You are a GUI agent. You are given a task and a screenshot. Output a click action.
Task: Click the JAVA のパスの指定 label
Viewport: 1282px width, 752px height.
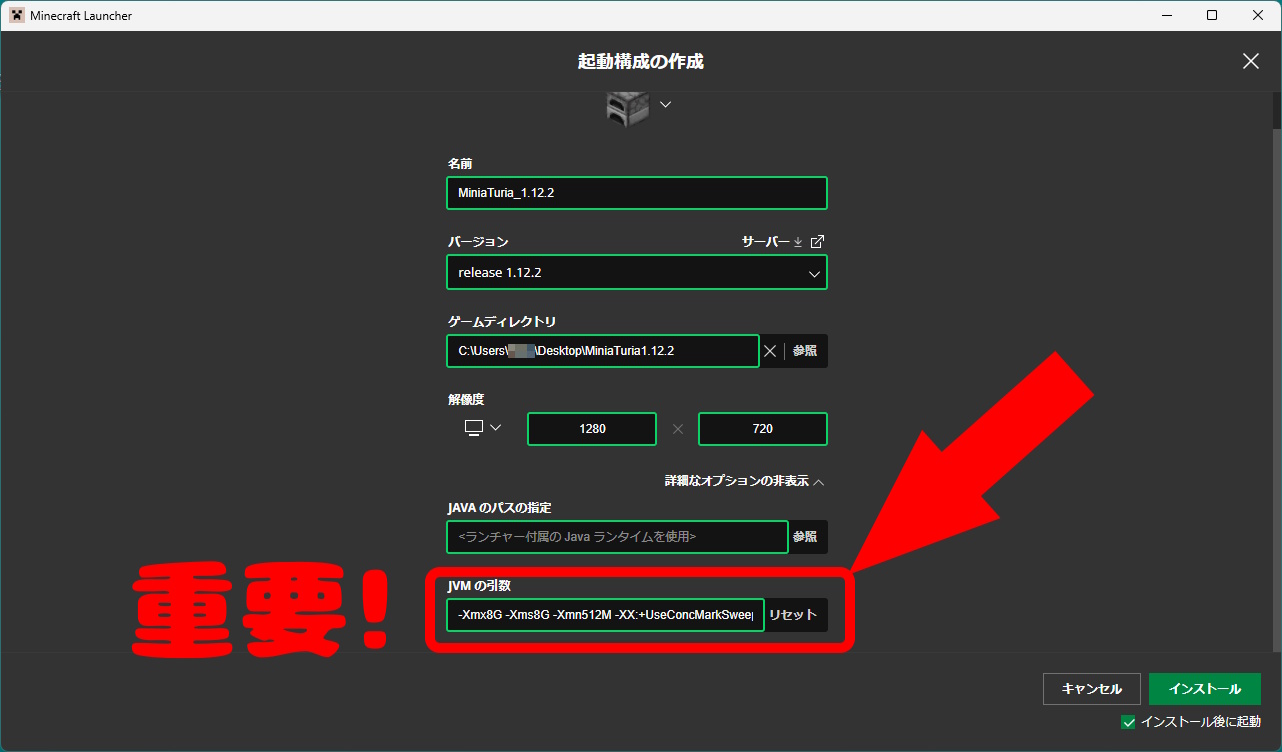click(x=499, y=507)
